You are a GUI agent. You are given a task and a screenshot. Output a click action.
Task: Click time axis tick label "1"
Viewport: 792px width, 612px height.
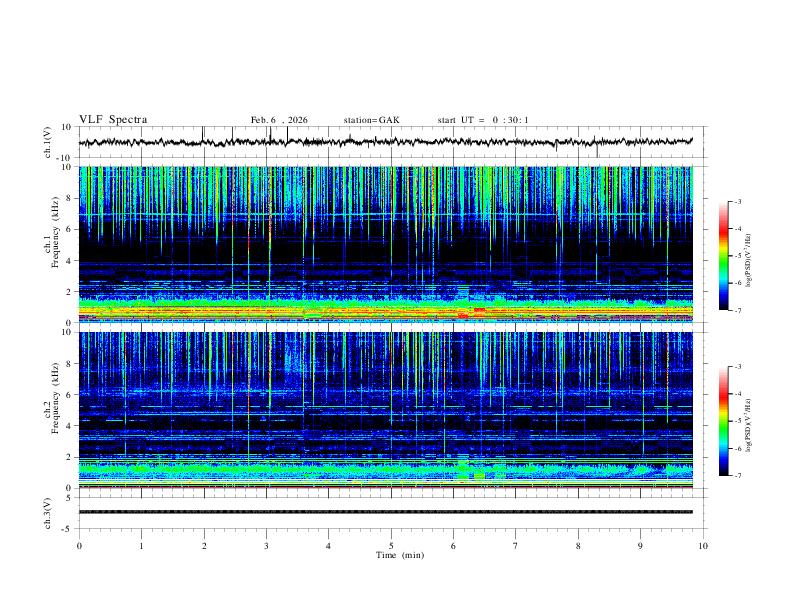[141, 546]
